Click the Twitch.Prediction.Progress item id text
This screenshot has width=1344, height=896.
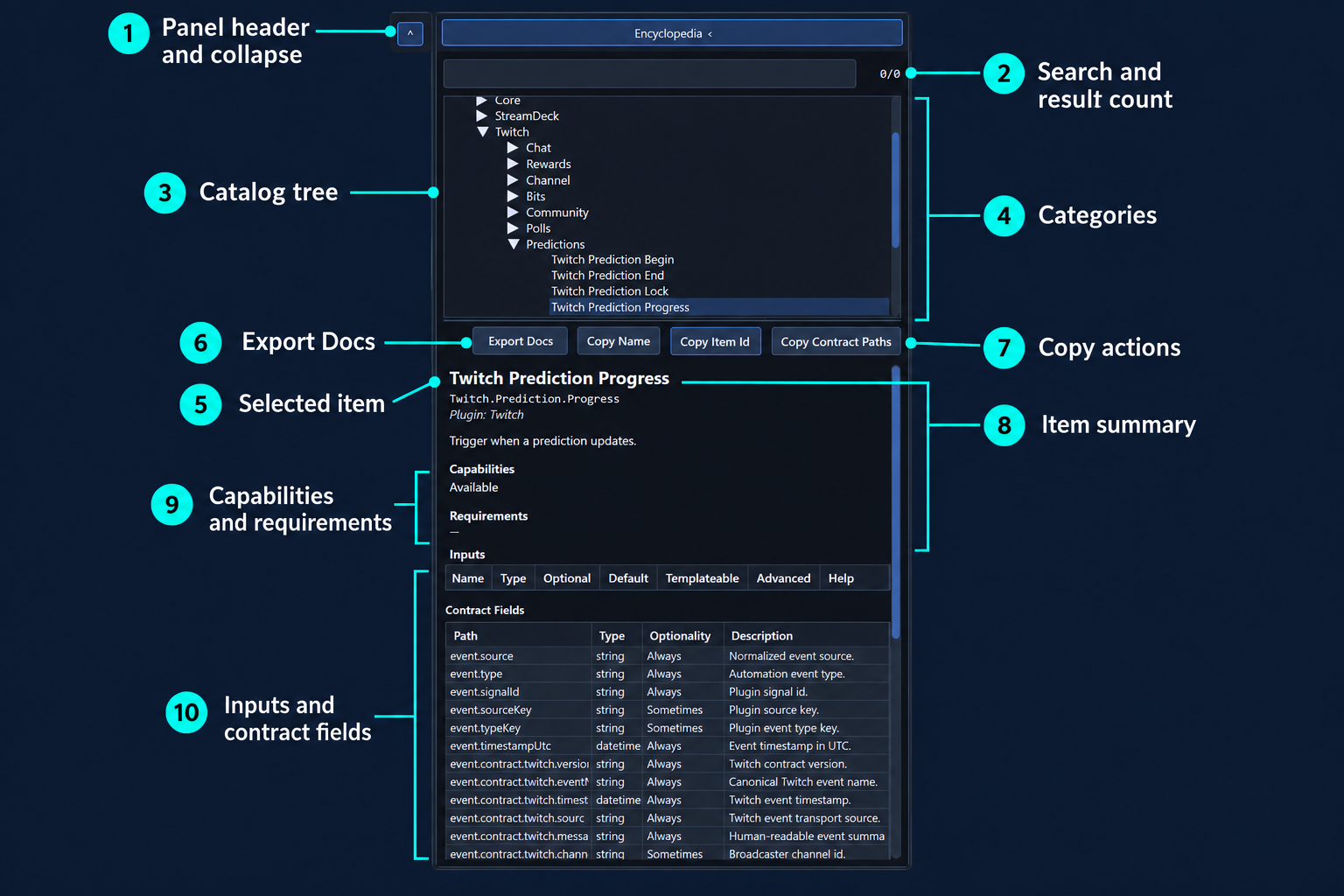(535, 399)
